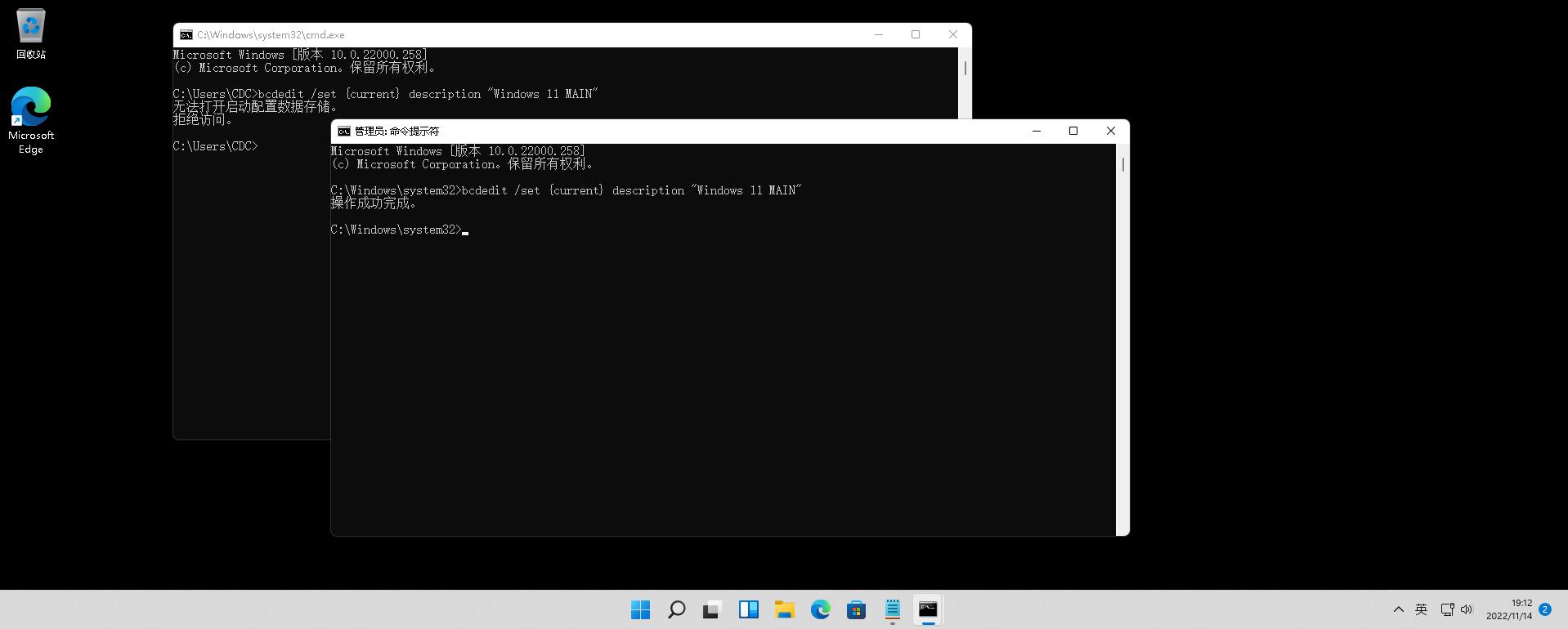The width and height of the screenshot is (1568, 629).
Task: Expand hidden system tray icons chevron
Action: point(1398,609)
